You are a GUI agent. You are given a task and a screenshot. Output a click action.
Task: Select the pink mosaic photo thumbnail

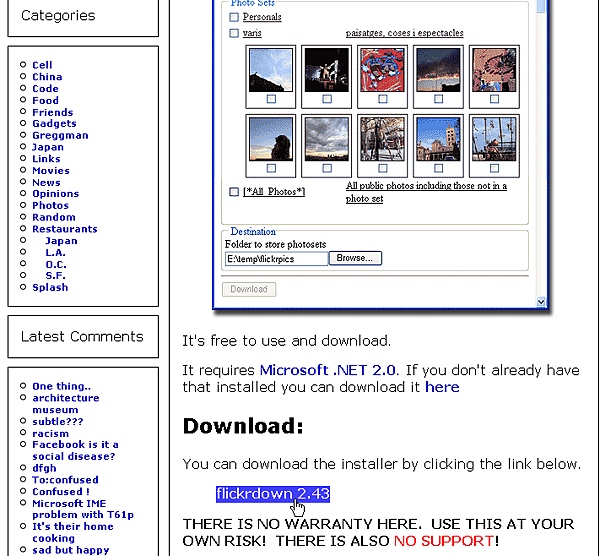(x=494, y=70)
